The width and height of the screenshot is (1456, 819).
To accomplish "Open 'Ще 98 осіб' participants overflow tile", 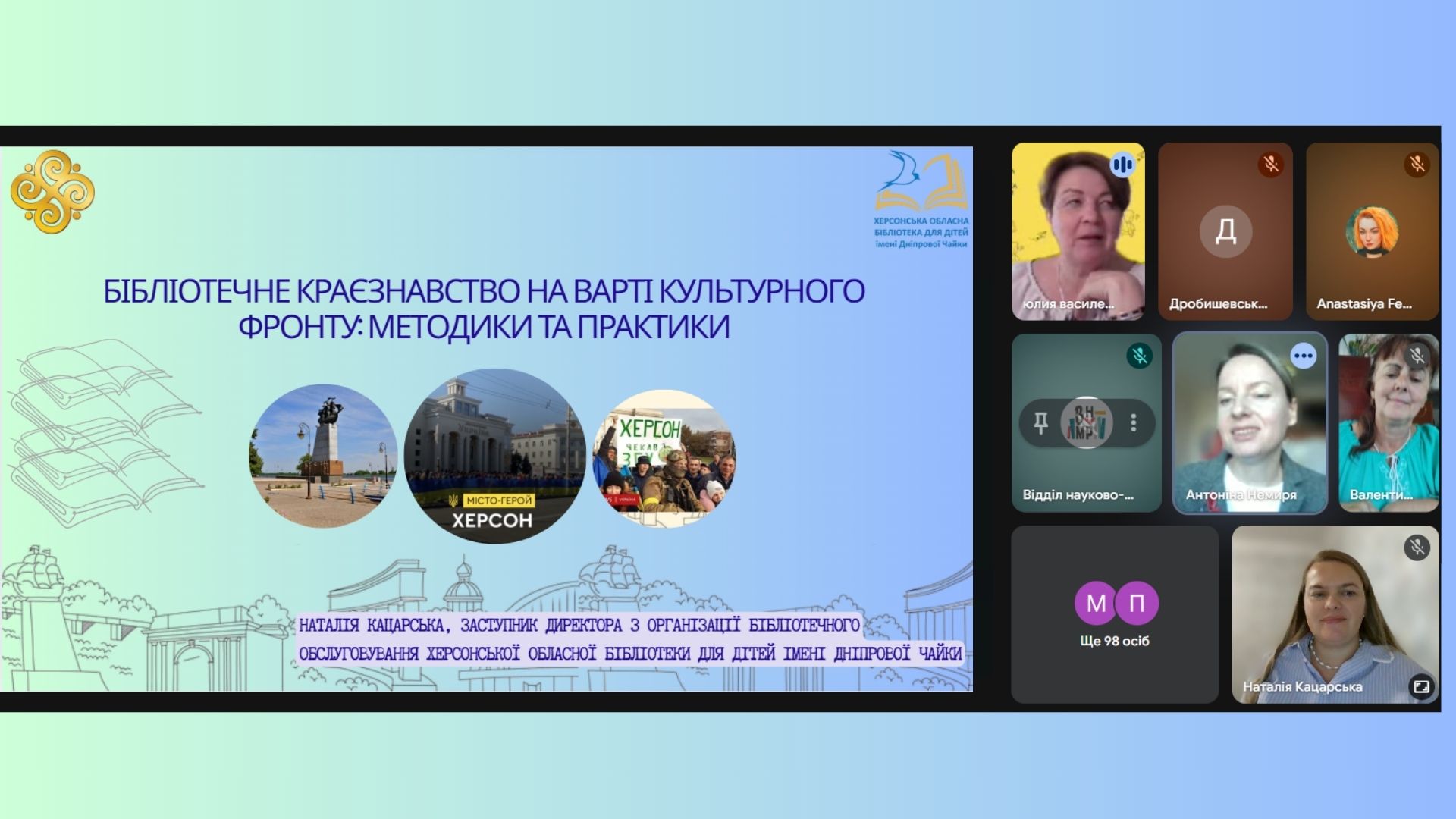I will coord(1114,641).
